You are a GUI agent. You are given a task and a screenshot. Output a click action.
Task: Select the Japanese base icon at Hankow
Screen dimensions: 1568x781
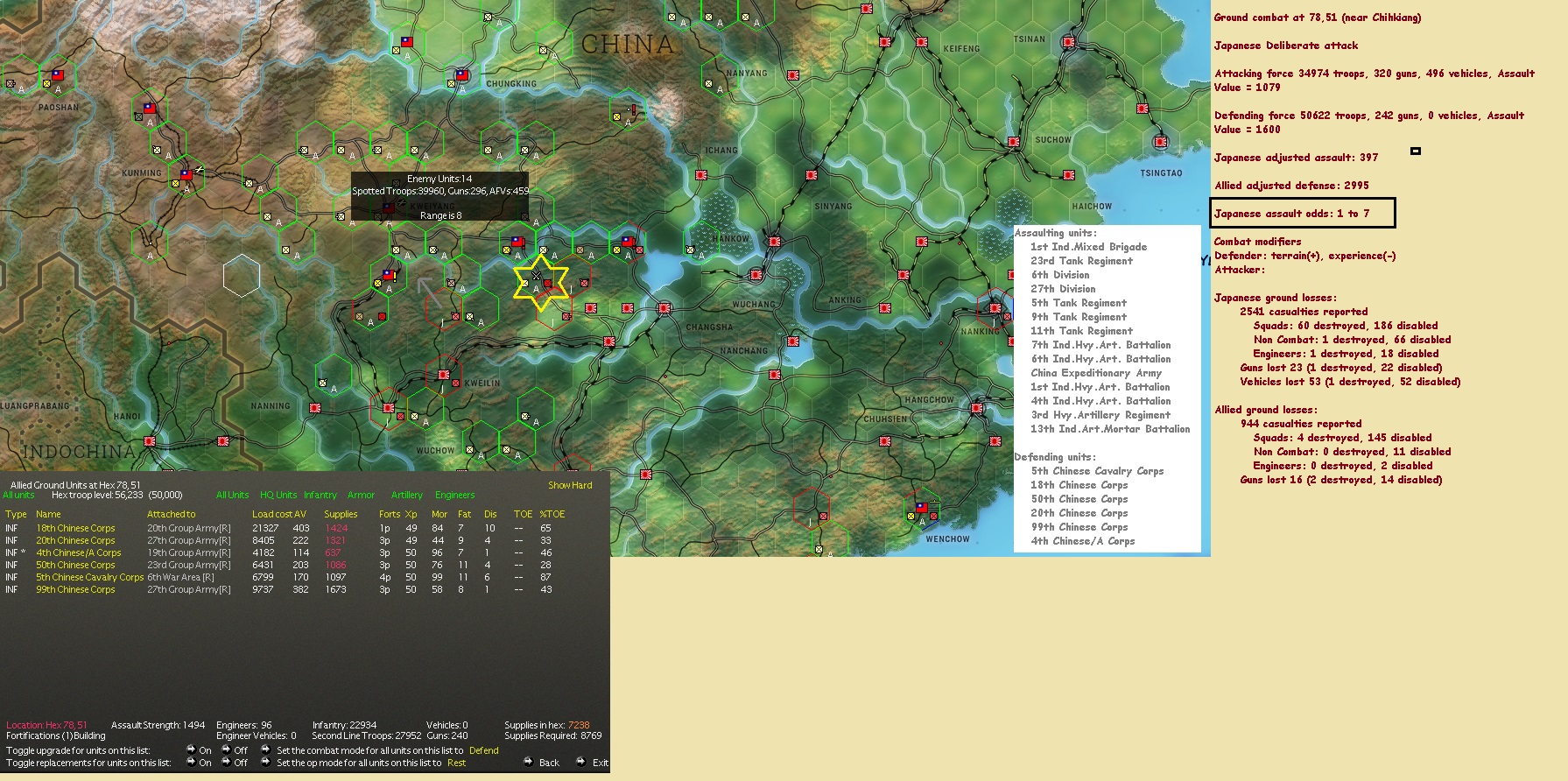[x=774, y=241]
